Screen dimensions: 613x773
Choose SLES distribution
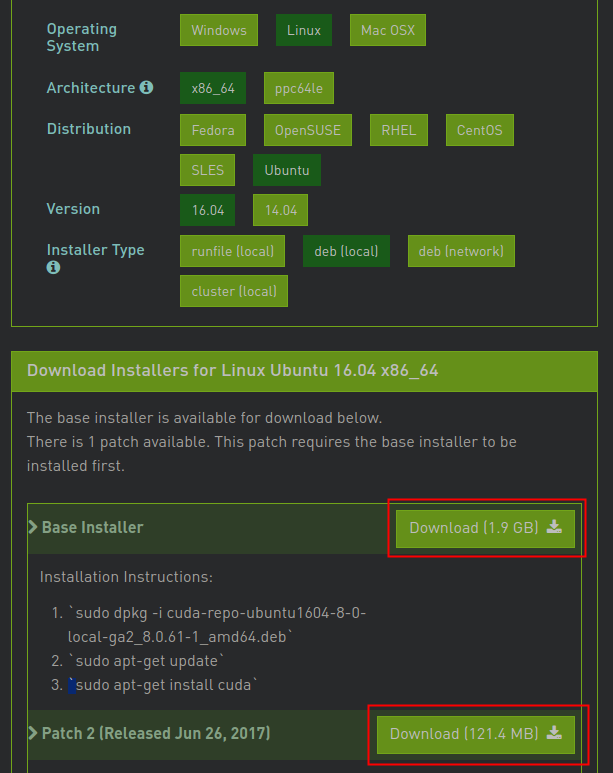pos(208,170)
